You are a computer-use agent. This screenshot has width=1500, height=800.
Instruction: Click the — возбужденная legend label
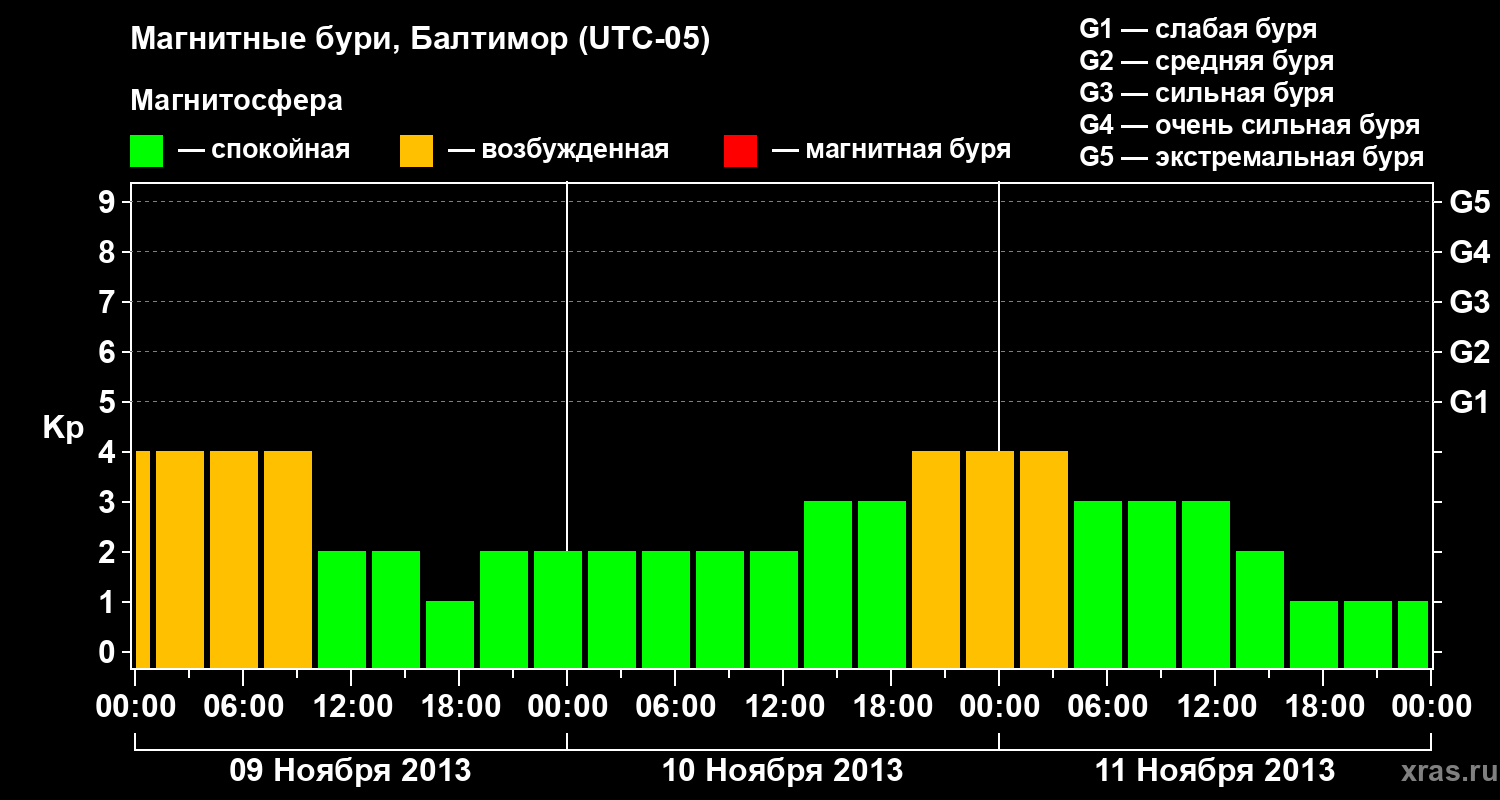click(x=558, y=151)
